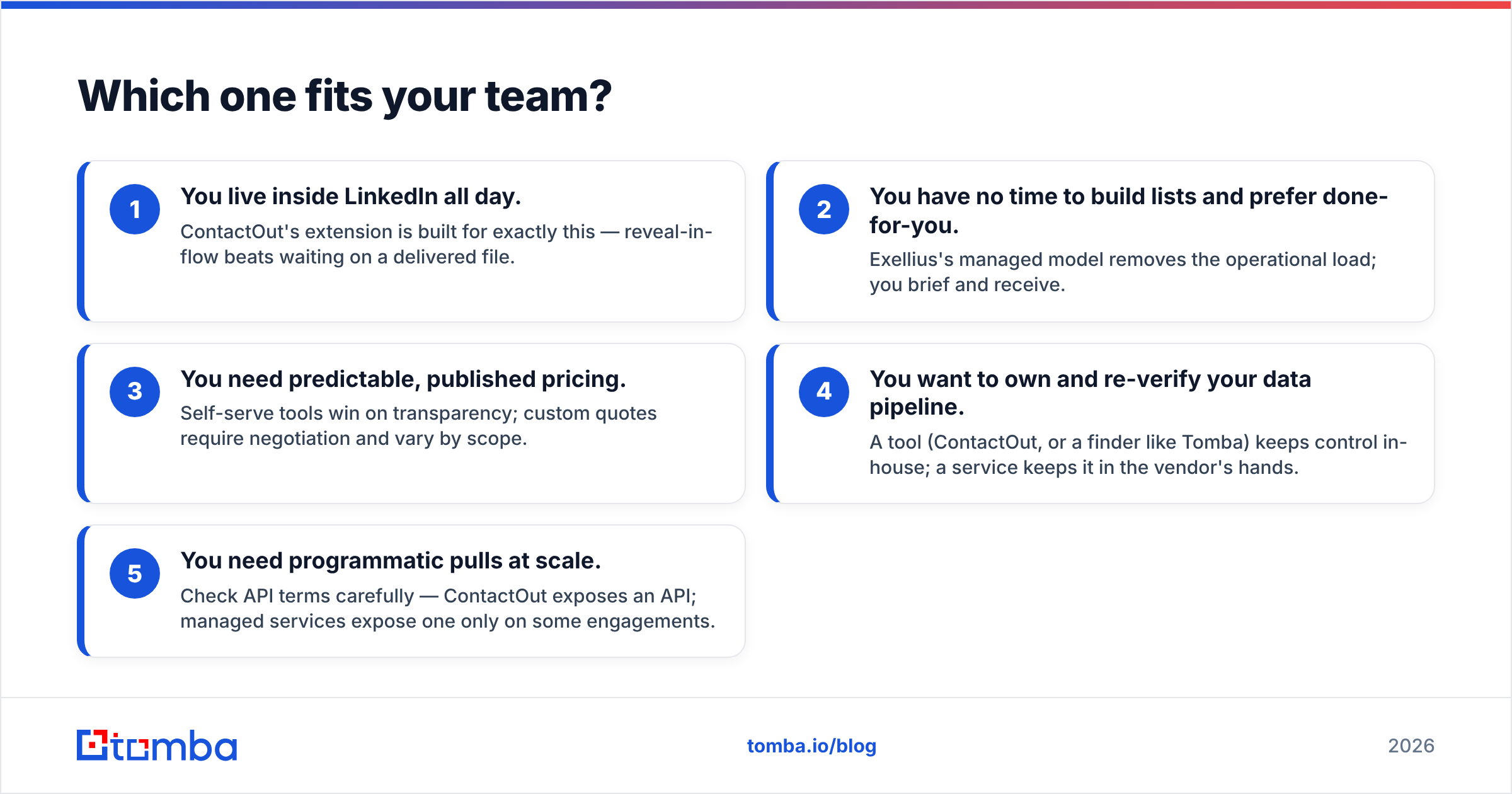Select 'You need programmatic pulls at scale.' title
1512x794 pixels.
(391, 561)
